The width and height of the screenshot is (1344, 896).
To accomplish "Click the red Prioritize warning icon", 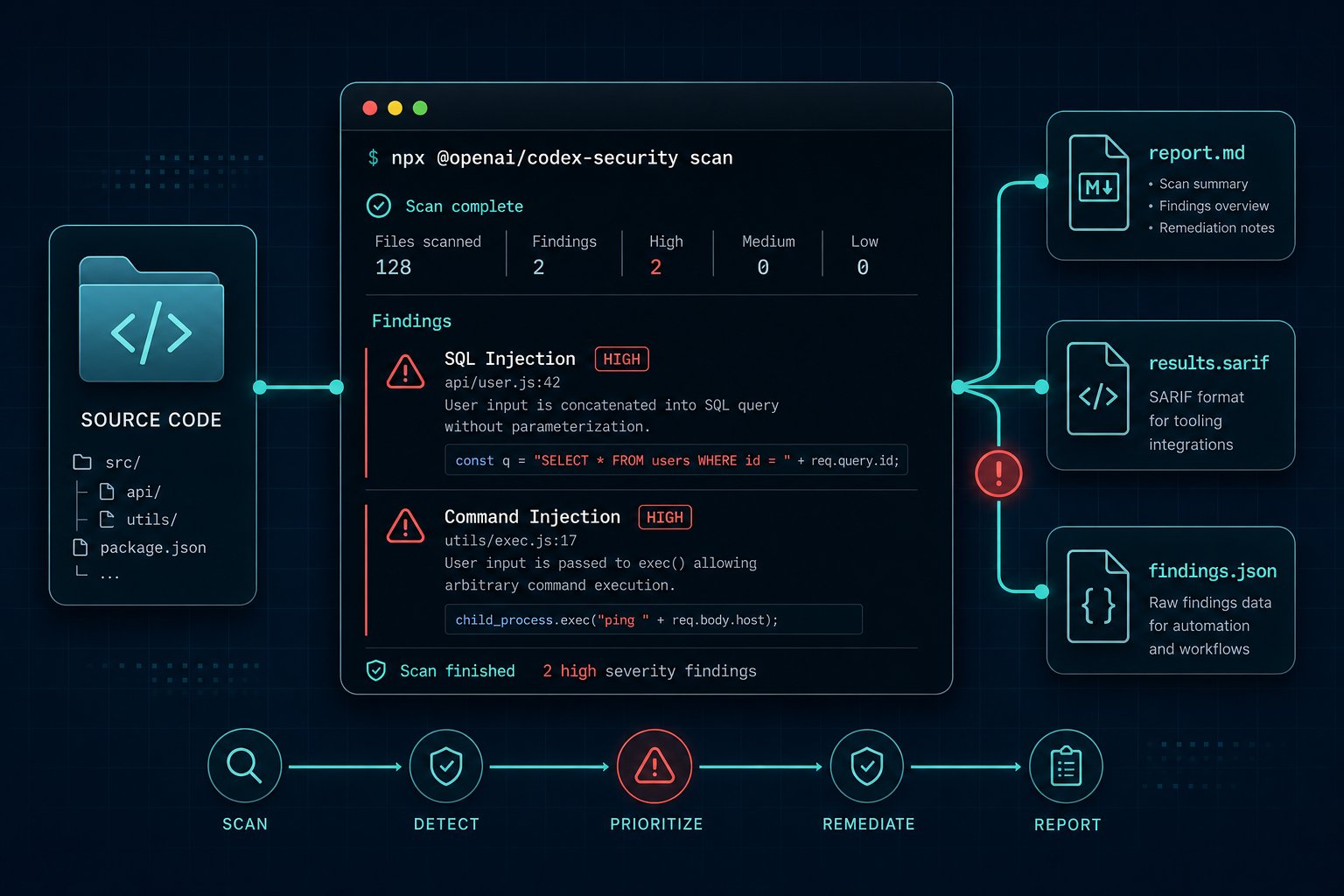I will (654, 766).
